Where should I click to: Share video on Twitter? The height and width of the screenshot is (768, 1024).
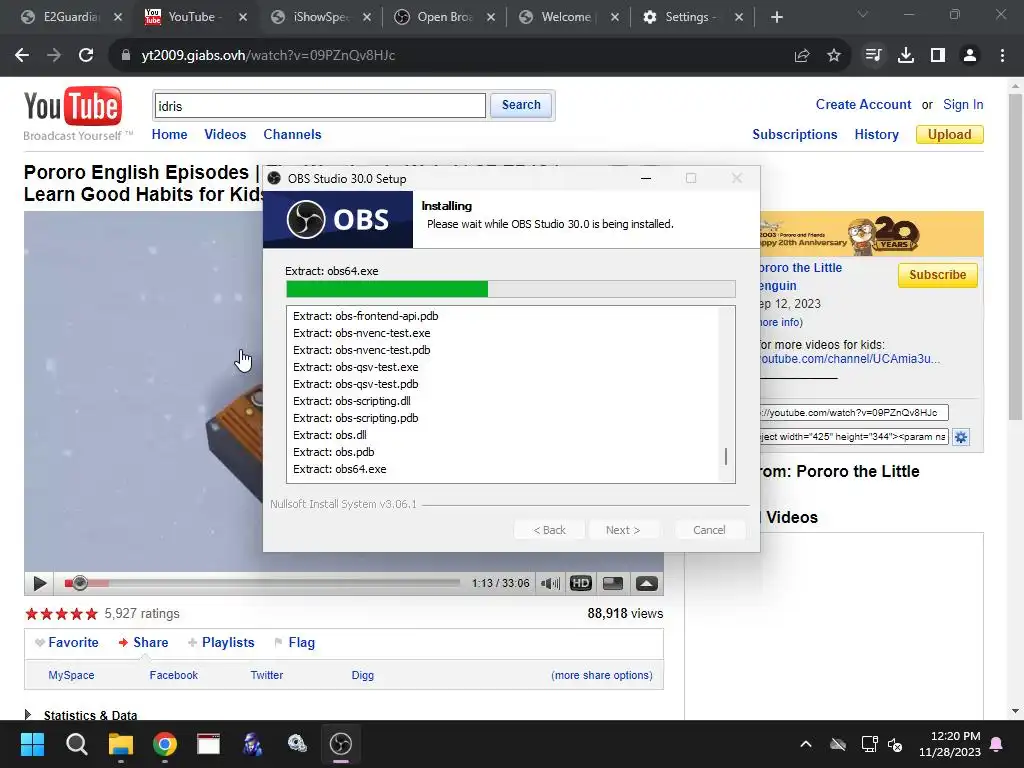pos(266,675)
